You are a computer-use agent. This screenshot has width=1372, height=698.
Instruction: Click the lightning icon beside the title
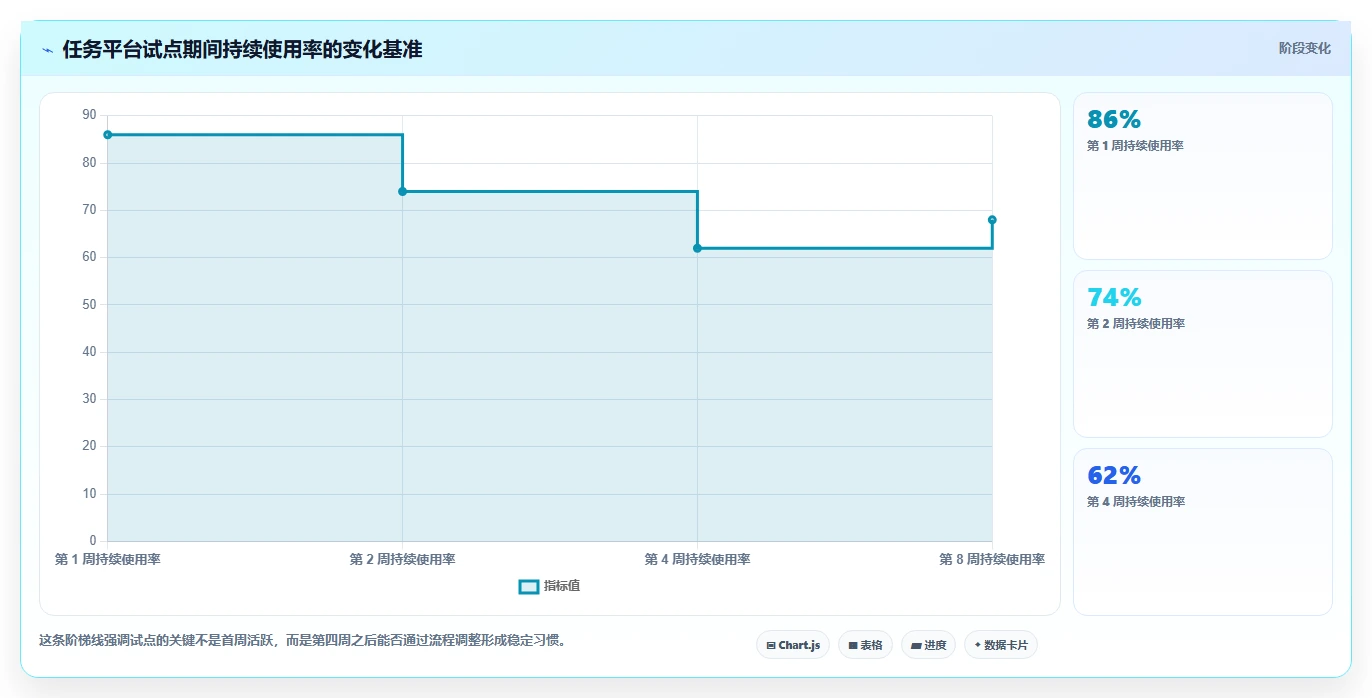(x=47, y=50)
